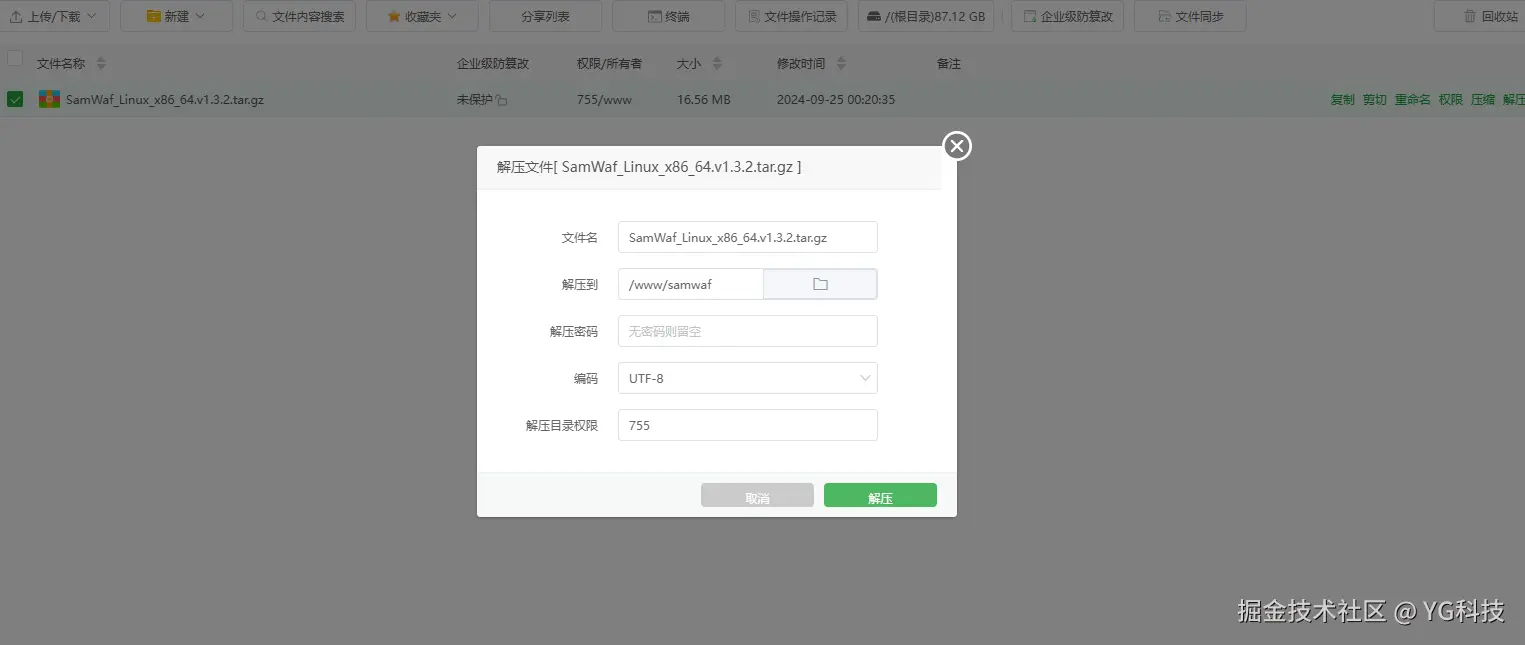Click the green 解压 button
Image resolution: width=1525 pixels, height=645 pixels.
[x=880, y=496]
